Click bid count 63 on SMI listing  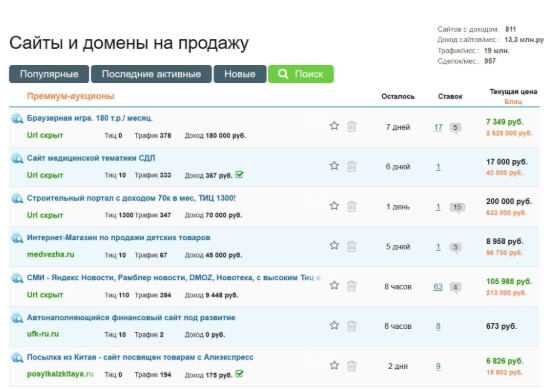click(438, 287)
